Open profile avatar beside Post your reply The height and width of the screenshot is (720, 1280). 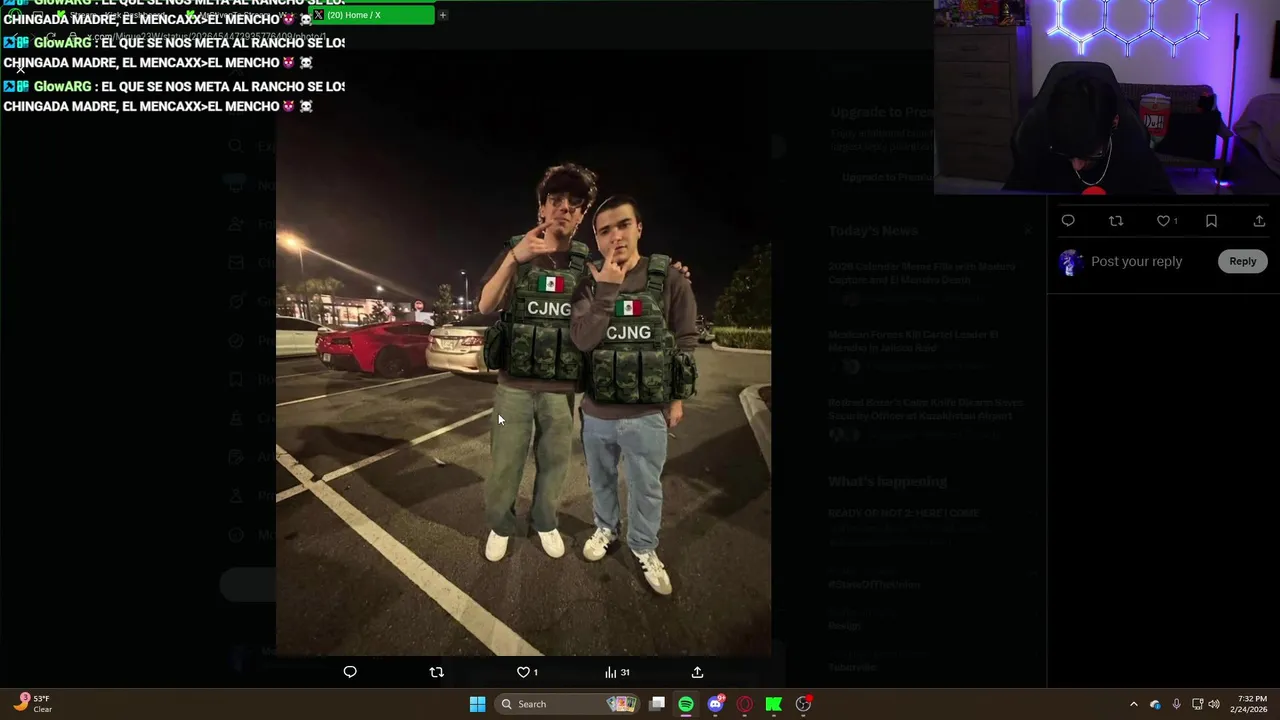(x=1070, y=262)
